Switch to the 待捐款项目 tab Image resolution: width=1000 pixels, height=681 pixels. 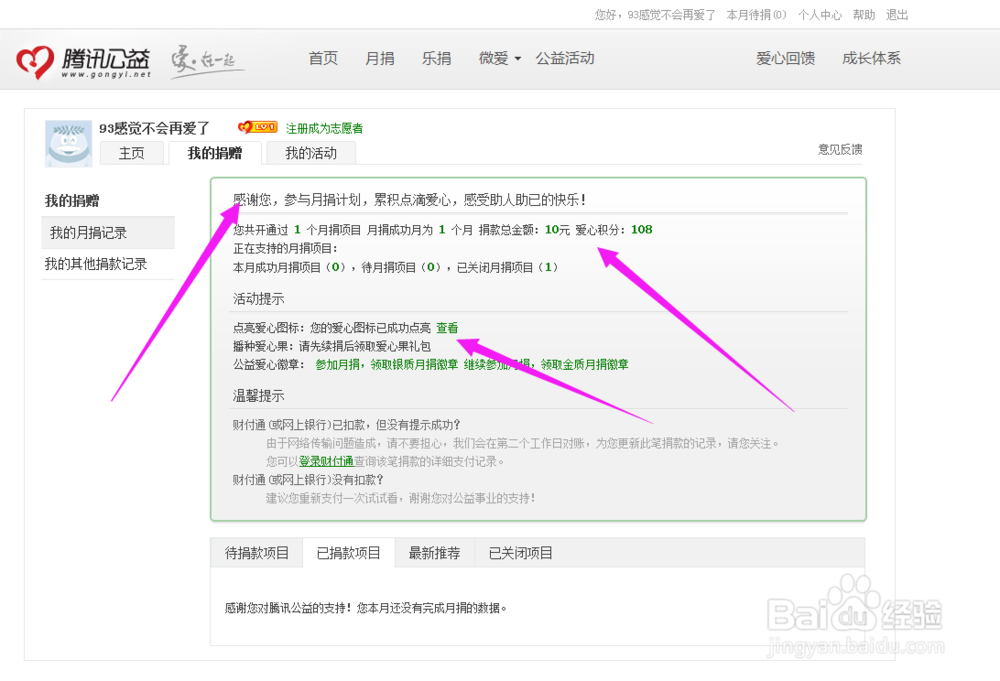[256, 551]
